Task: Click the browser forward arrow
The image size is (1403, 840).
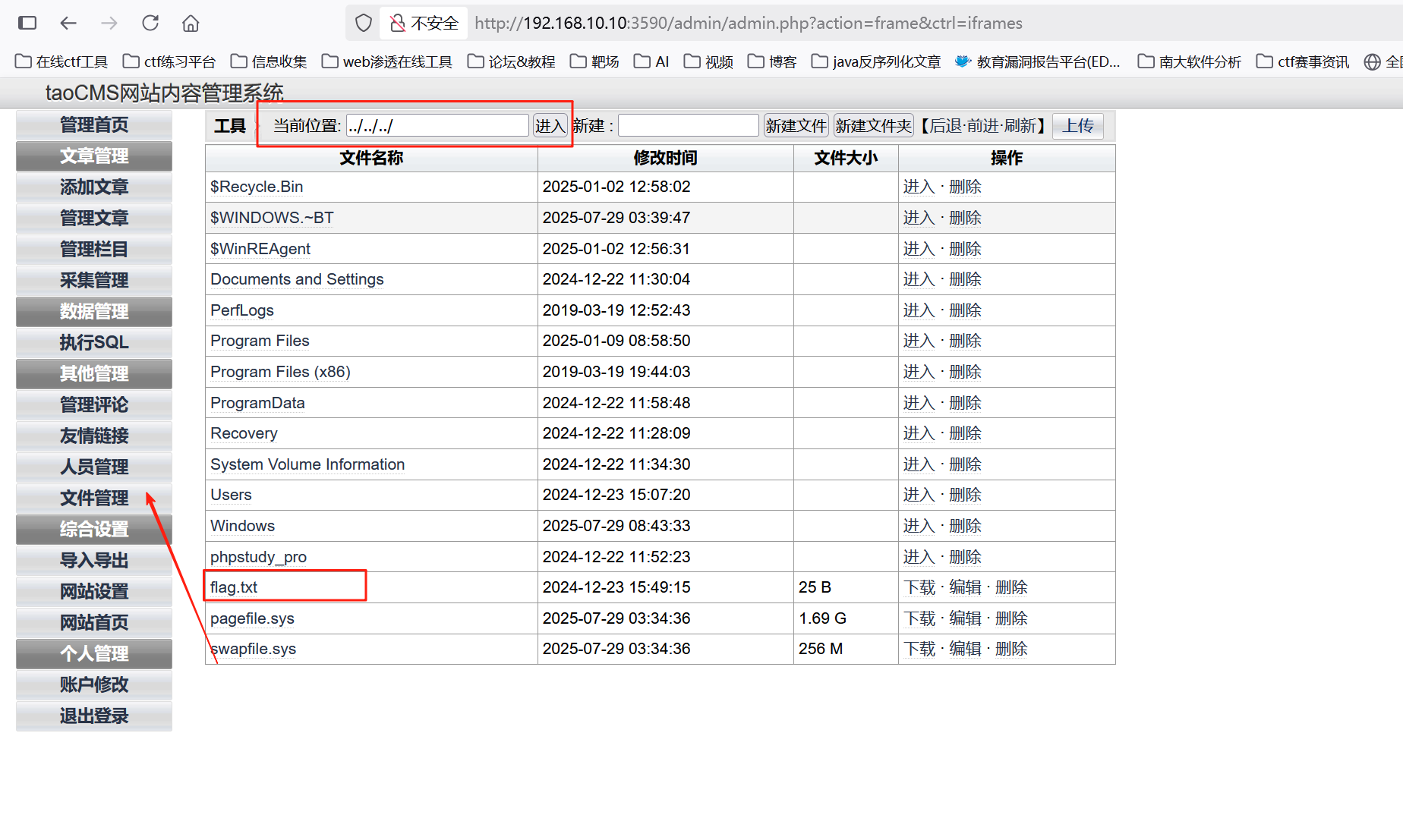Action: pyautogui.click(x=109, y=24)
